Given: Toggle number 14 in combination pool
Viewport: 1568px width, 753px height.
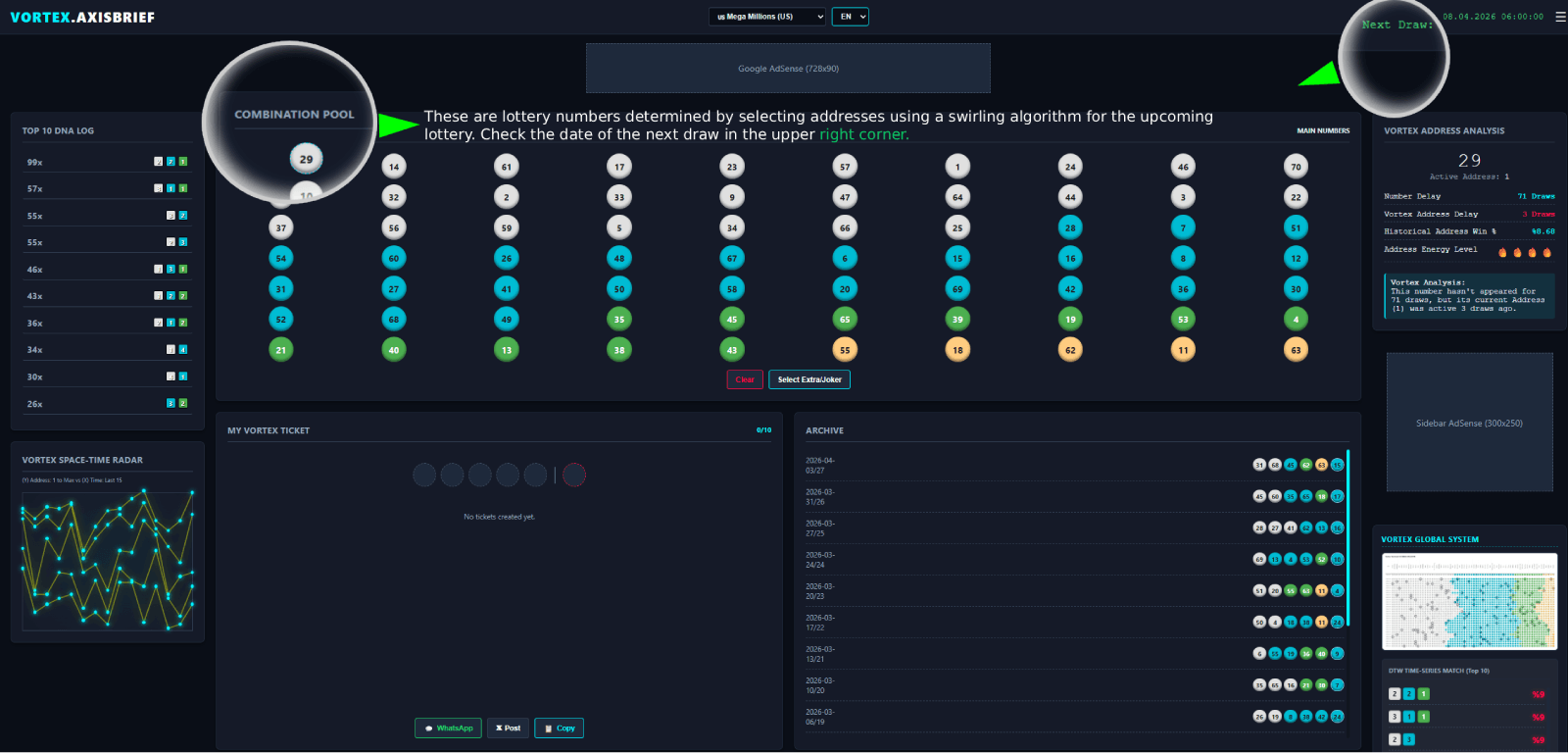Looking at the screenshot, I should pyautogui.click(x=394, y=167).
